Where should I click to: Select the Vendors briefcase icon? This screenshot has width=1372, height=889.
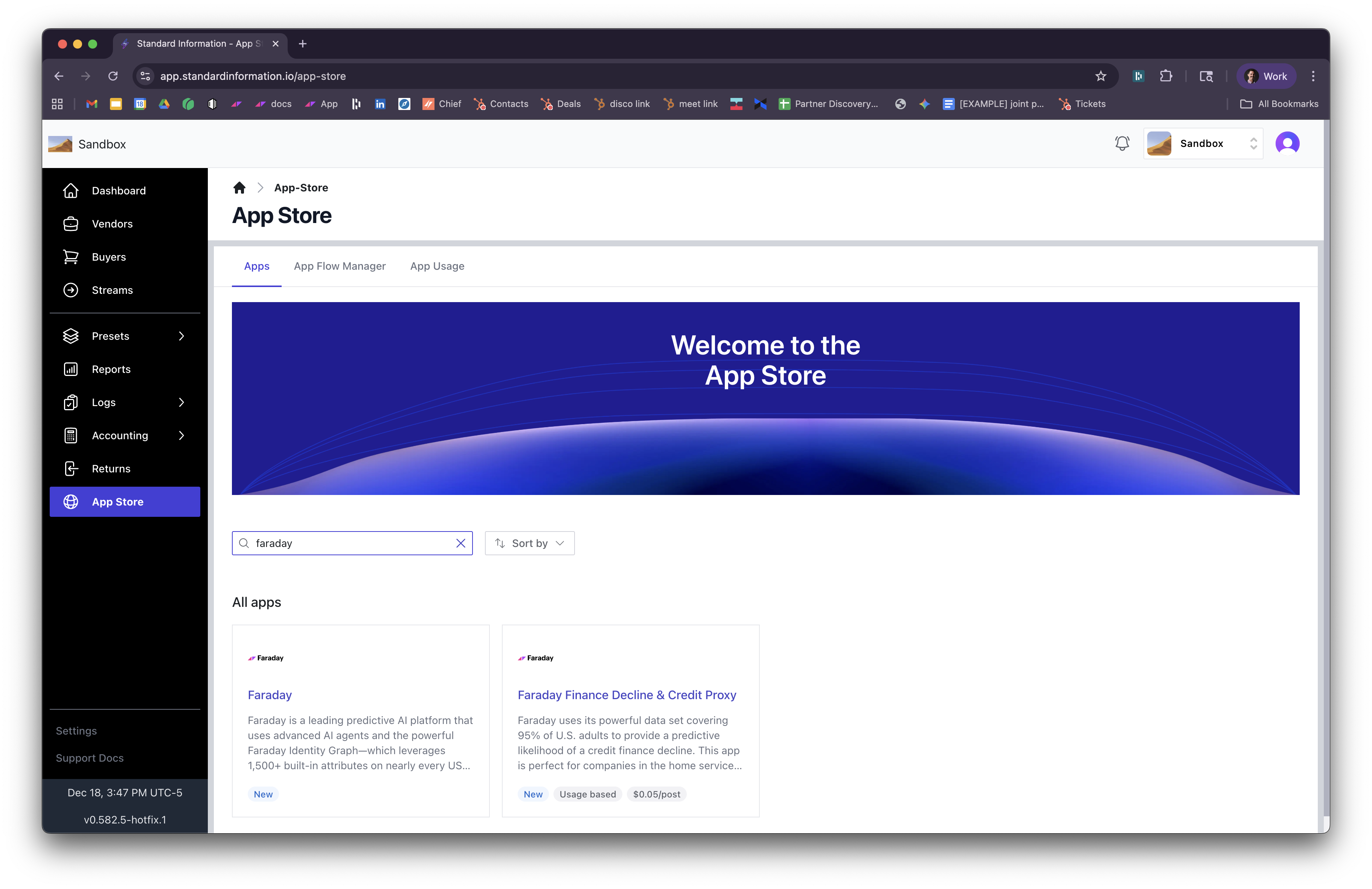(x=71, y=224)
